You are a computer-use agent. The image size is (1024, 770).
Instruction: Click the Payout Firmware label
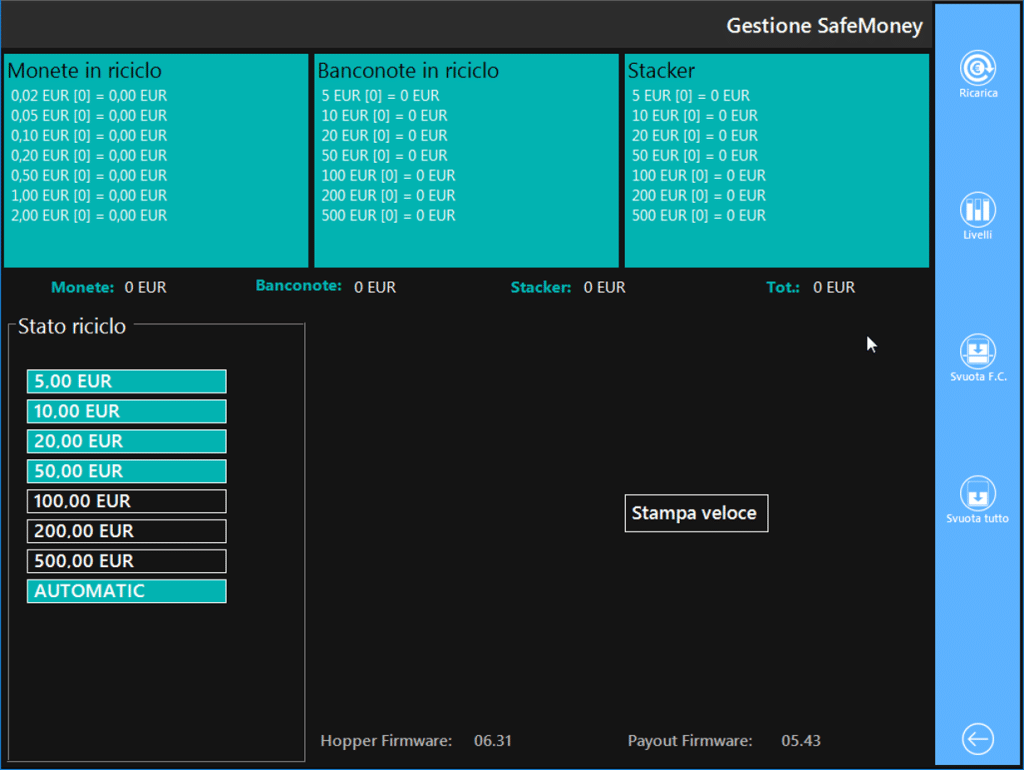tap(690, 741)
